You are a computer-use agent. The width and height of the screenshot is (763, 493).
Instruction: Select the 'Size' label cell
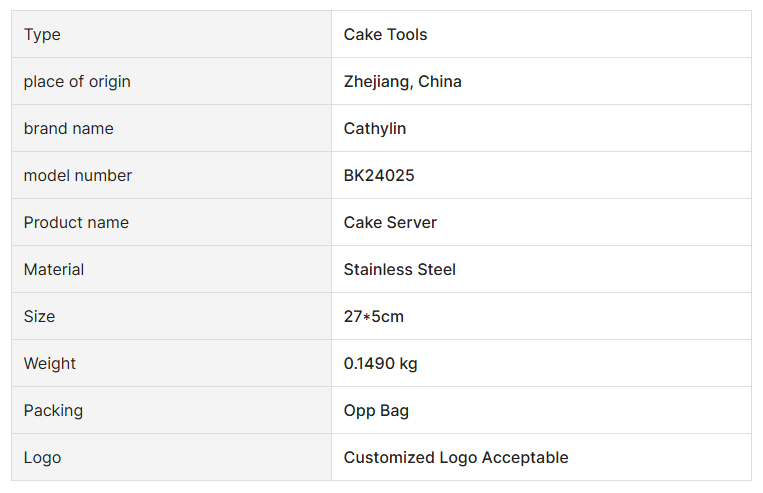40,317
